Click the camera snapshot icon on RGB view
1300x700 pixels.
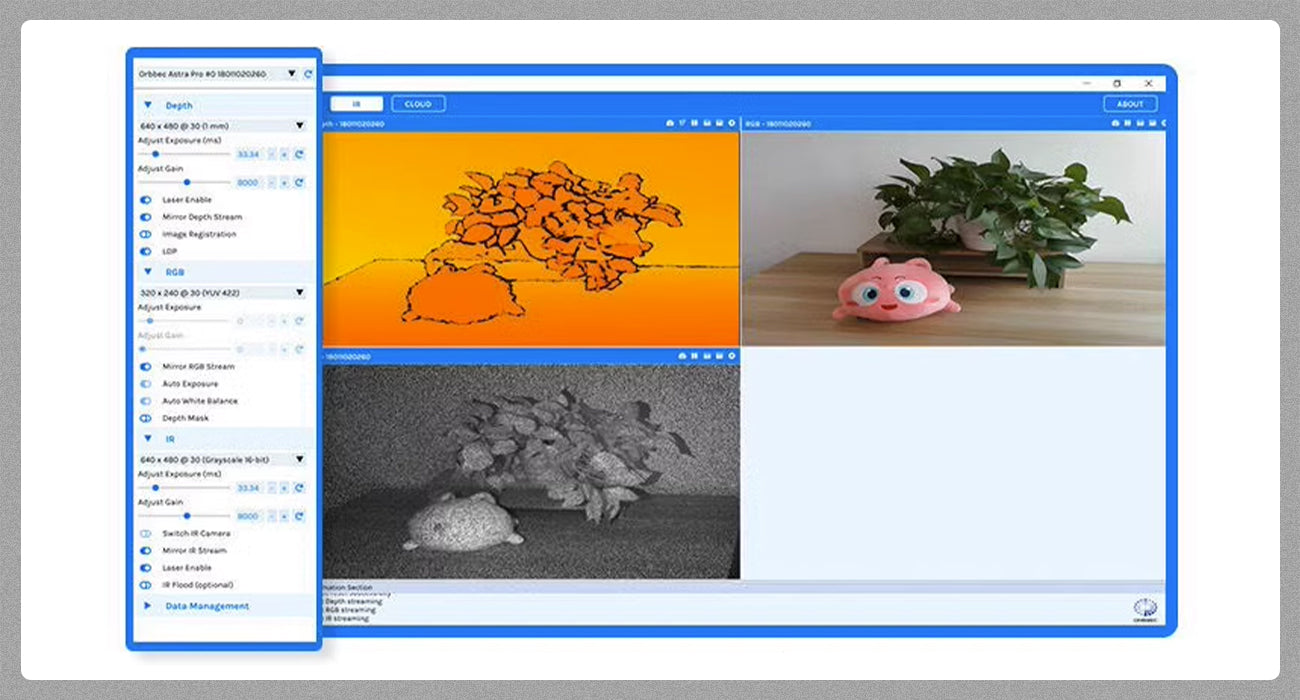(x=1115, y=123)
